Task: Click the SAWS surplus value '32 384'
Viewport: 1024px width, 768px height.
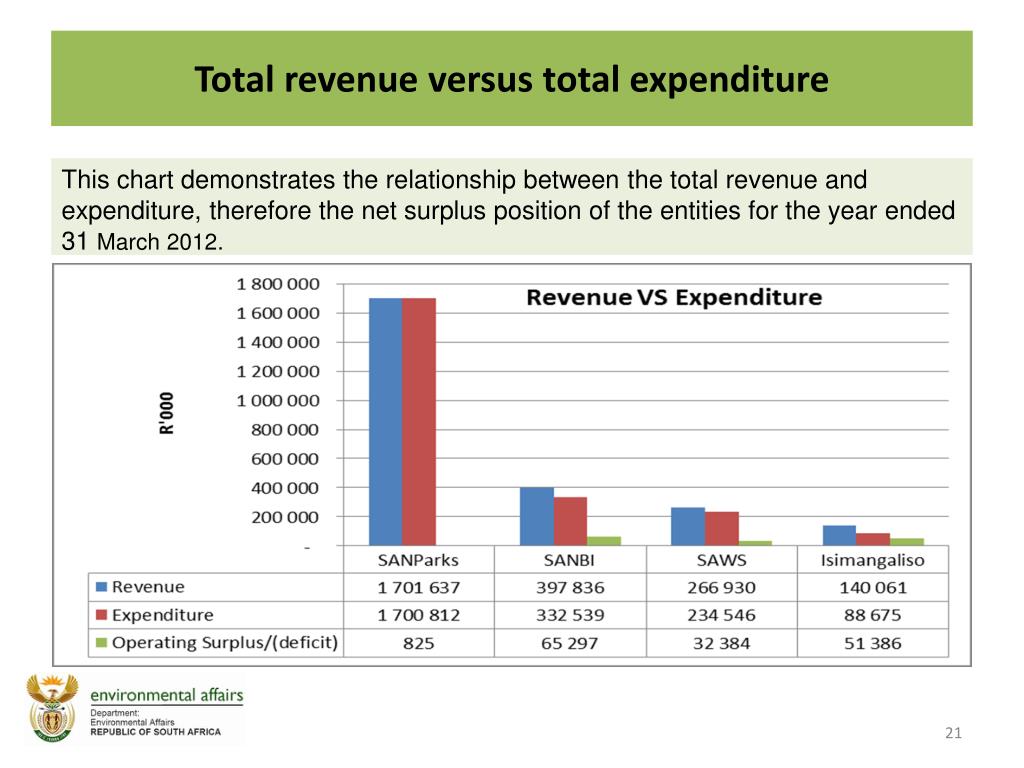Action: pos(721,643)
